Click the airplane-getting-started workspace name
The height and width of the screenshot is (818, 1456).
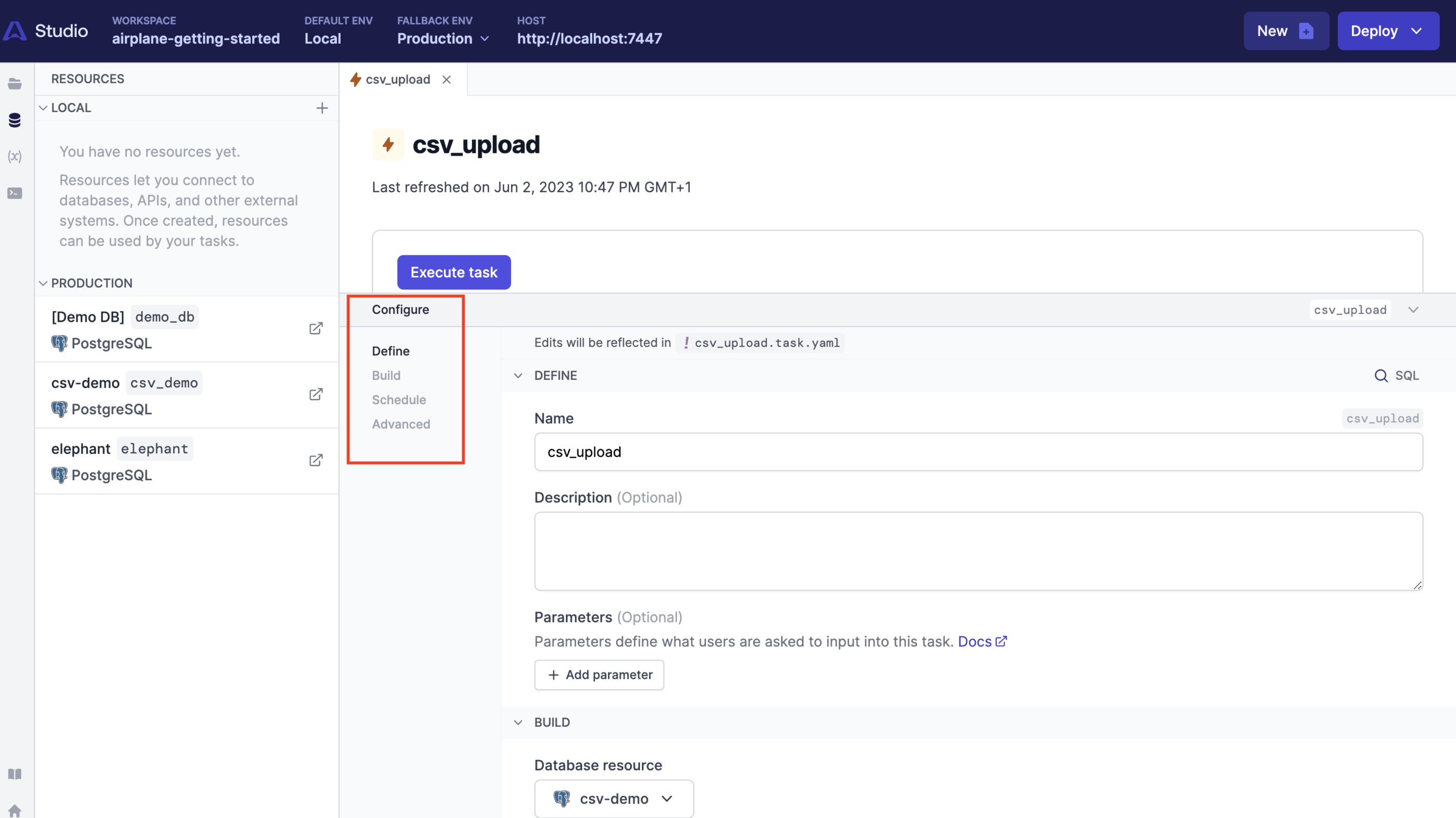click(x=196, y=38)
